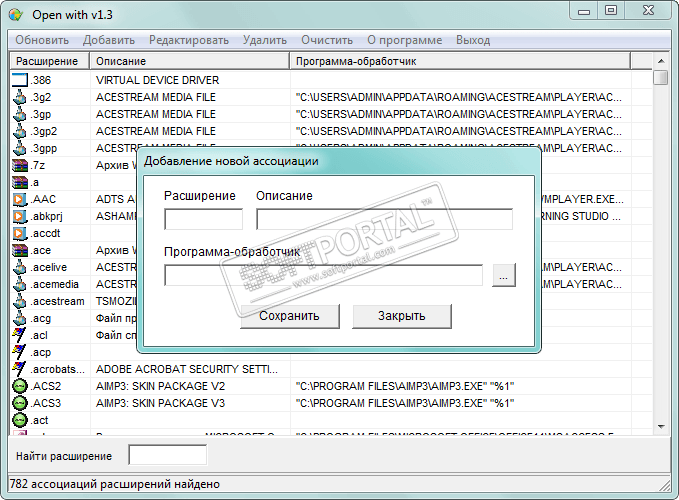Open the Удалить menu item
The width and height of the screenshot is (679, 500).
pyautogui.click(x=265, y=40)
